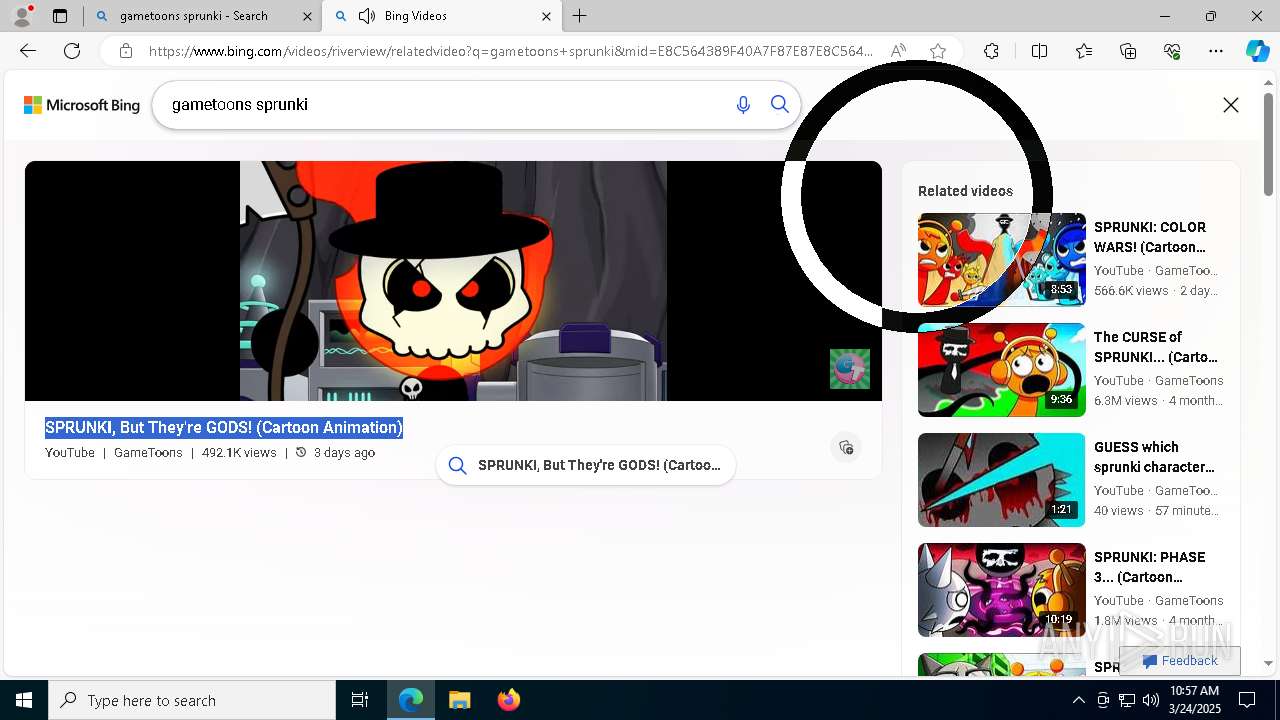Search selected text SPRUNKI, But They're GODS popup
Viewport: 1280px width, 720px height.
pos(586,465)
